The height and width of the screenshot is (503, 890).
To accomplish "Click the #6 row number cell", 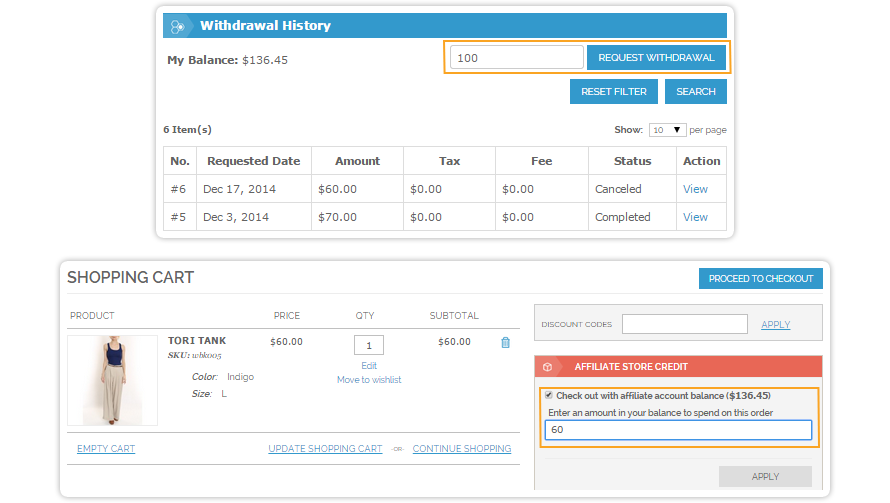I will pos(179,189).
